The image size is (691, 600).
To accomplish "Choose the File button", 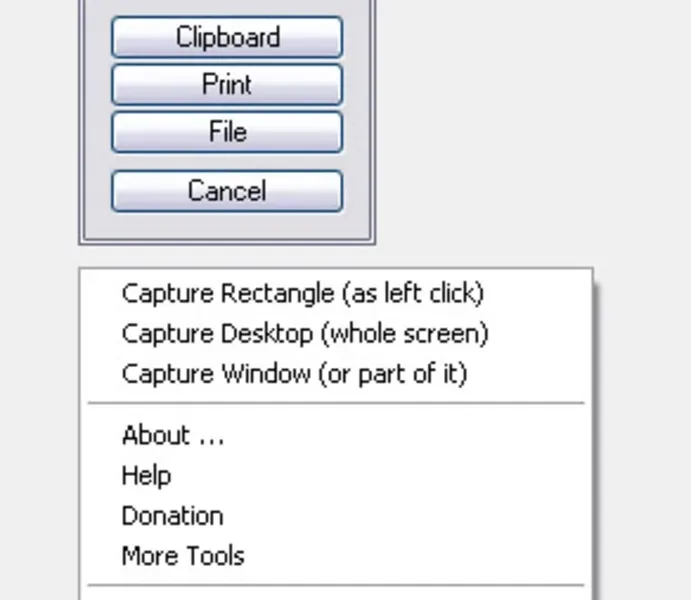I will click(227, 132).
